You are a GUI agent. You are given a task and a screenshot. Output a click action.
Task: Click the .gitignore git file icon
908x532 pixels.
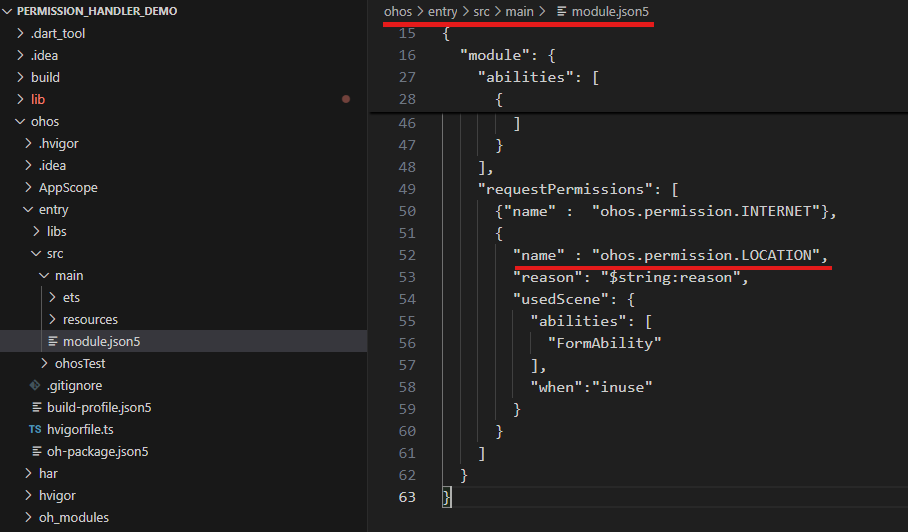coord(35,385)
